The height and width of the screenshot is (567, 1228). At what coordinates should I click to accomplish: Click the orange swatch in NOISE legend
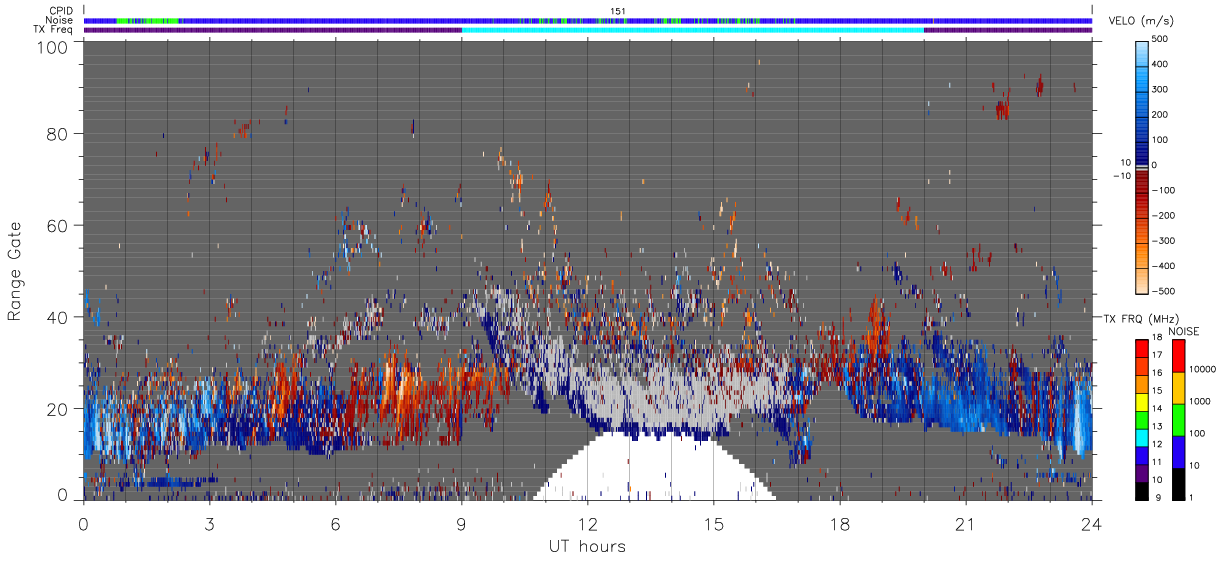[x=1177, y=387]
